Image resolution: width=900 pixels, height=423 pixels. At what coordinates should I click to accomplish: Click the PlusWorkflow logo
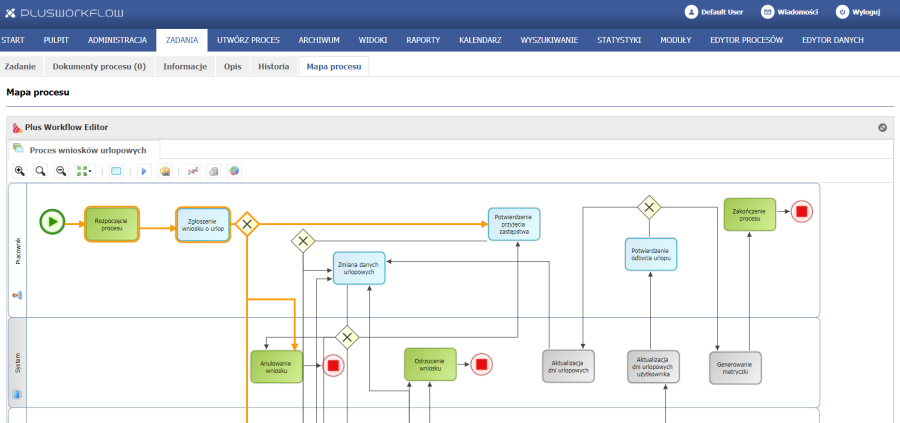64,13
